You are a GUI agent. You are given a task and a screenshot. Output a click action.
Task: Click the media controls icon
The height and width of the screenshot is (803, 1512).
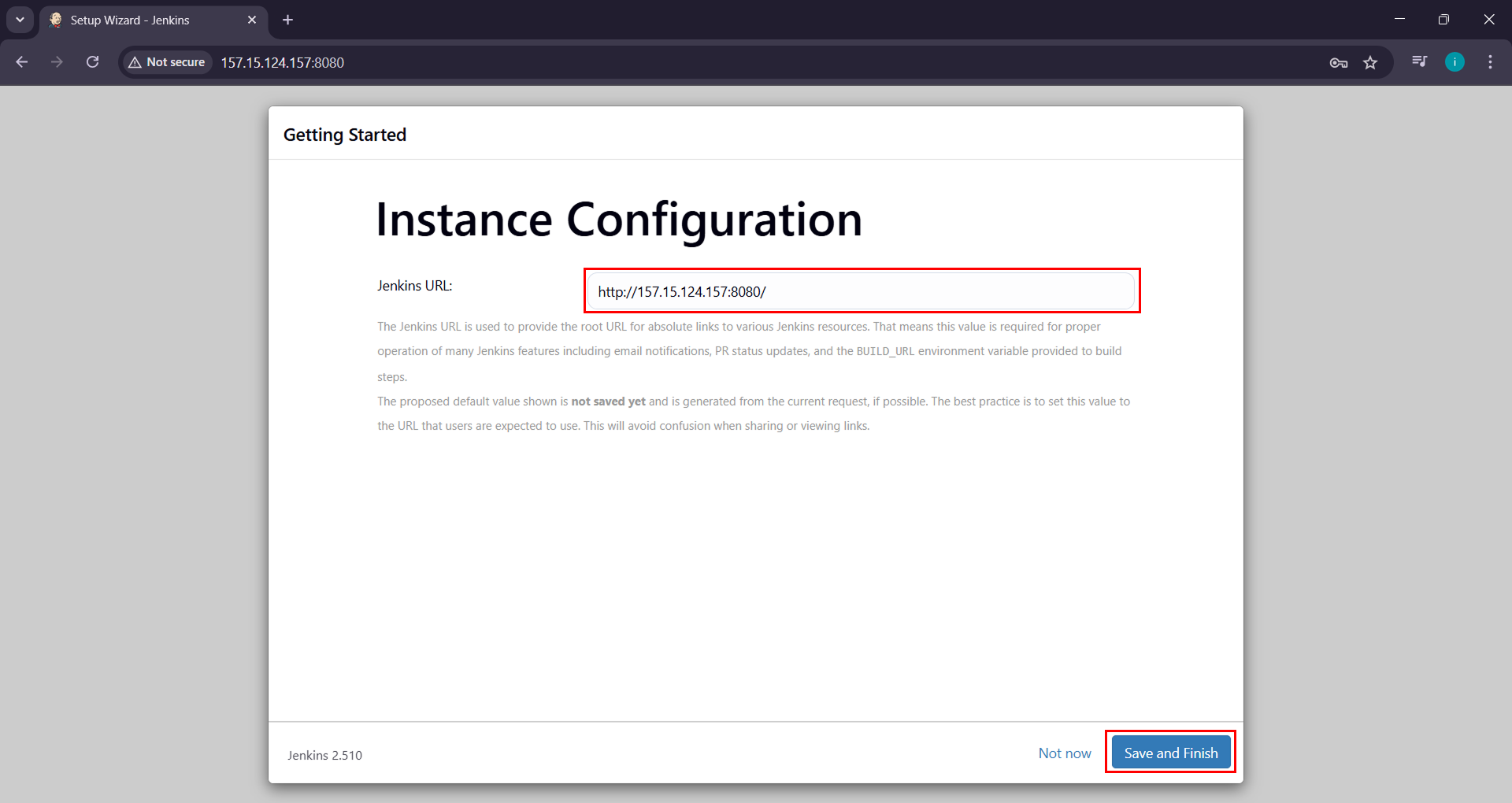tap(1419, 62)
